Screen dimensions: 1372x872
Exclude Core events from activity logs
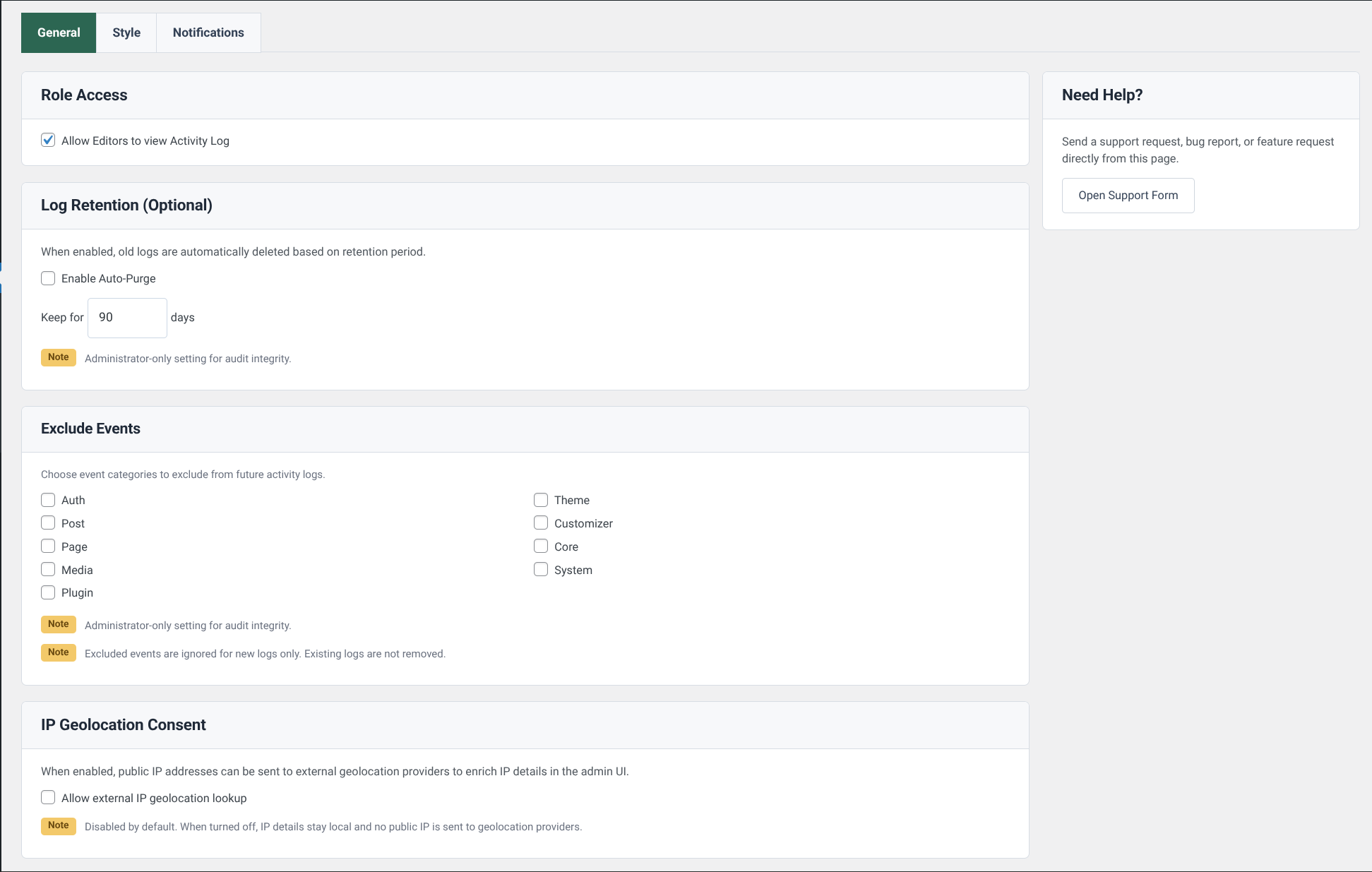click(x=541, y=546)
